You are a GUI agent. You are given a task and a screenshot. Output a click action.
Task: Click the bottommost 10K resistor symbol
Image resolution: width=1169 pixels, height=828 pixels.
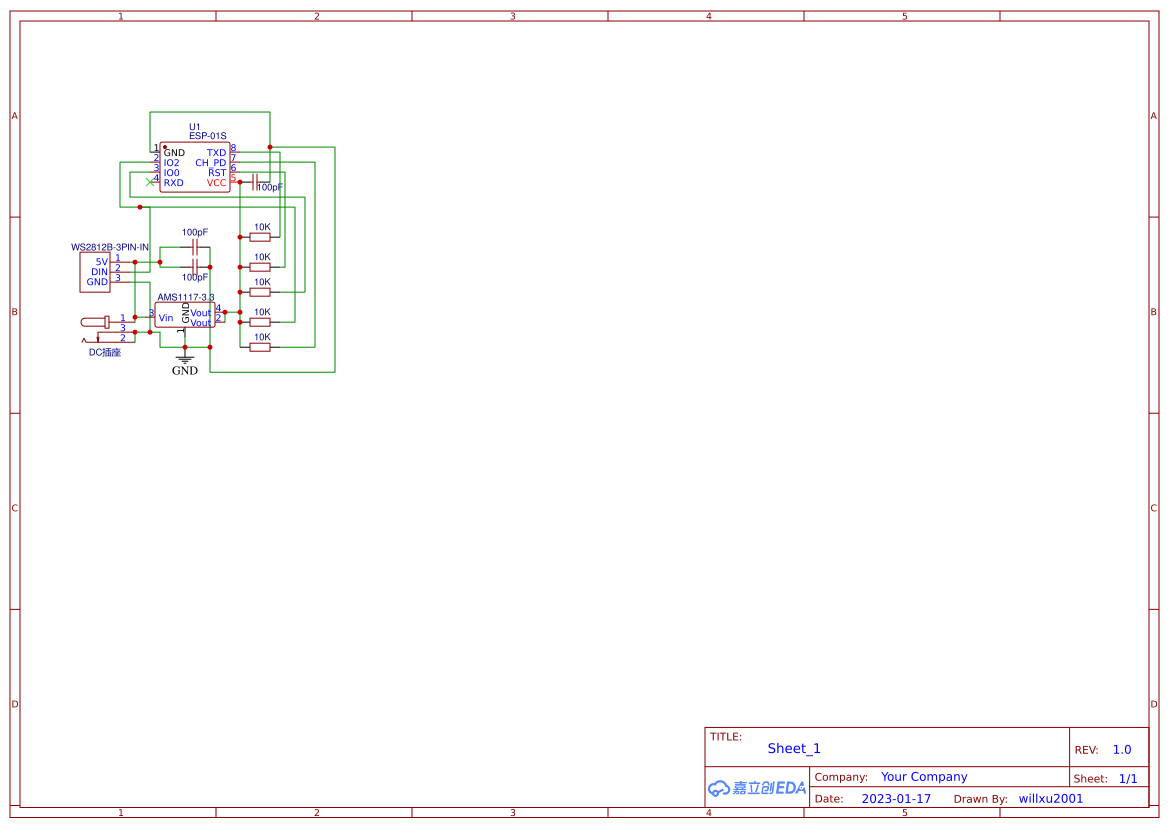pyautogui.click(x=259, y=347)
